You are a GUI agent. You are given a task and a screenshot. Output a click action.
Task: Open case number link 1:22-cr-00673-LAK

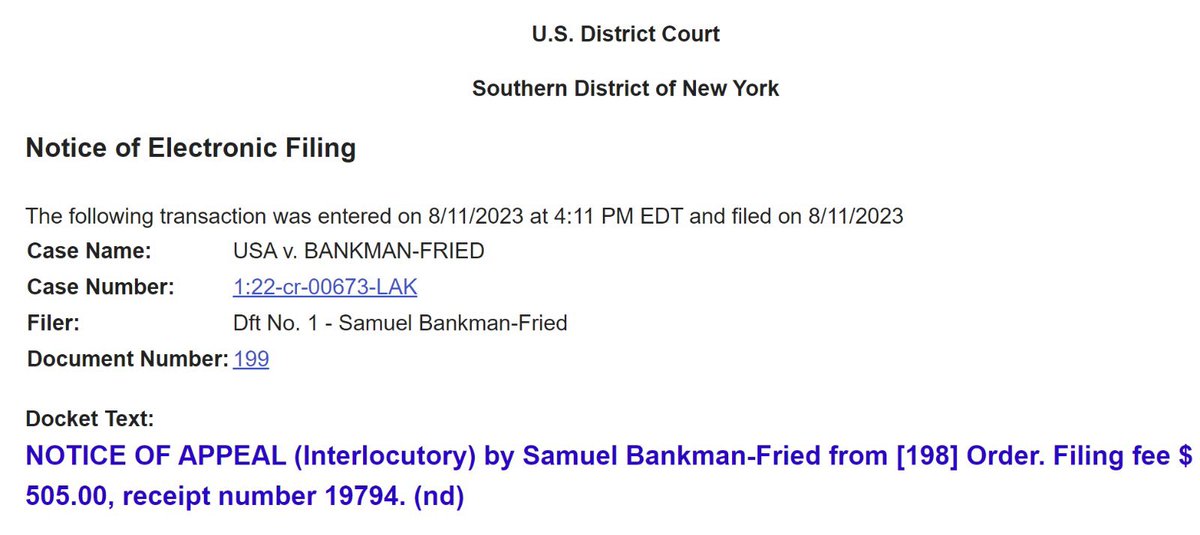[x=324, y=287]
